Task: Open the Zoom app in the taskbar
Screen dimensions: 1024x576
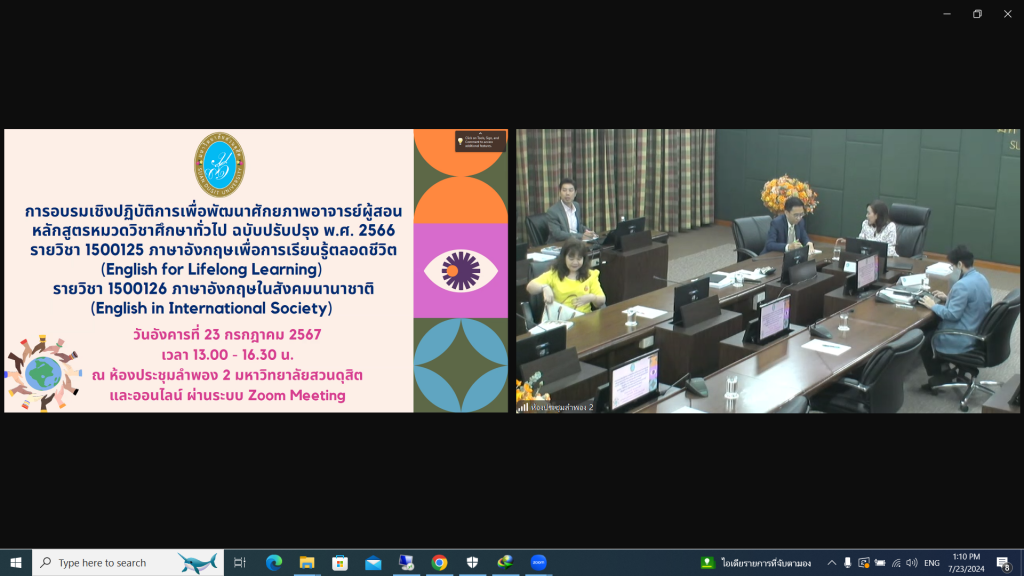Action: [539, 563]
